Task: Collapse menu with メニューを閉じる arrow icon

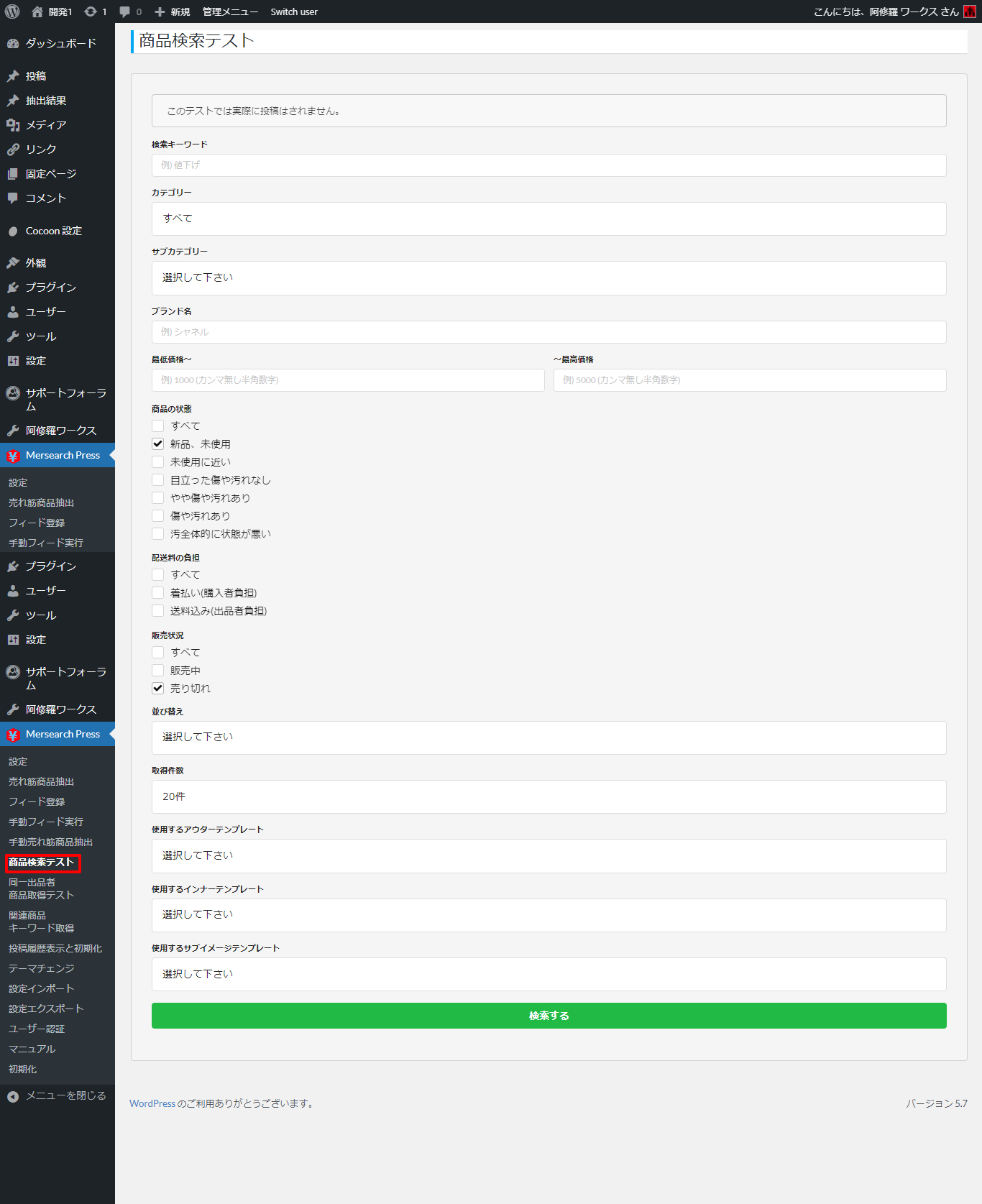Action: tap(13, 1096)
